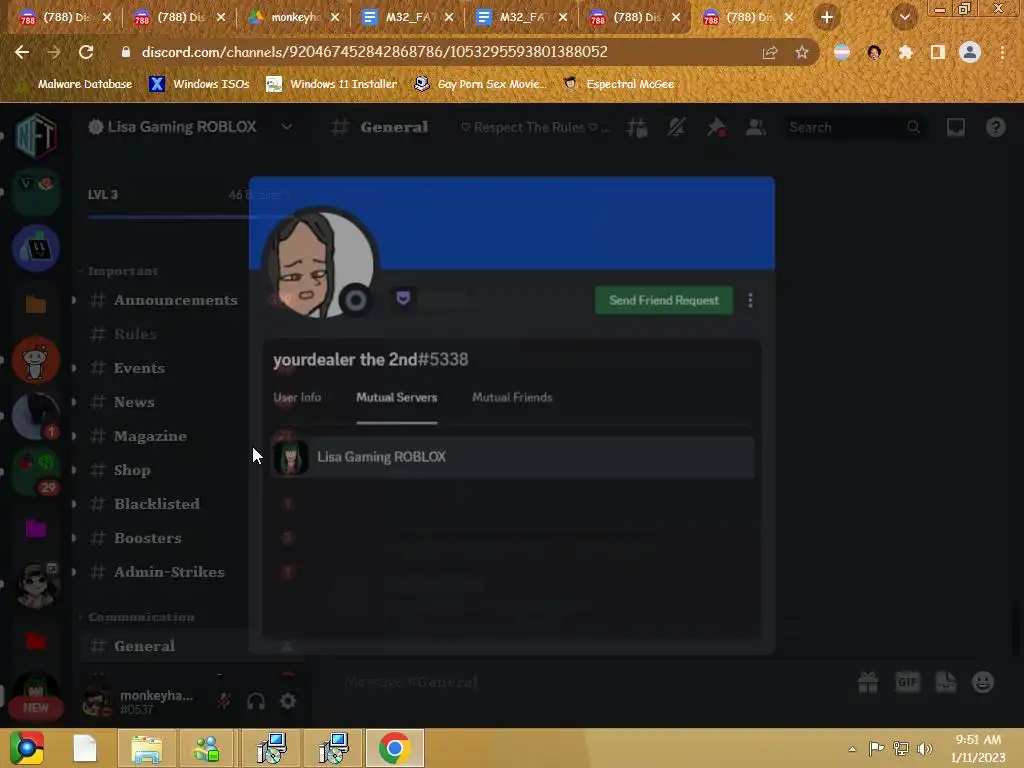Collapse the Important category

[x=122, y=271]
